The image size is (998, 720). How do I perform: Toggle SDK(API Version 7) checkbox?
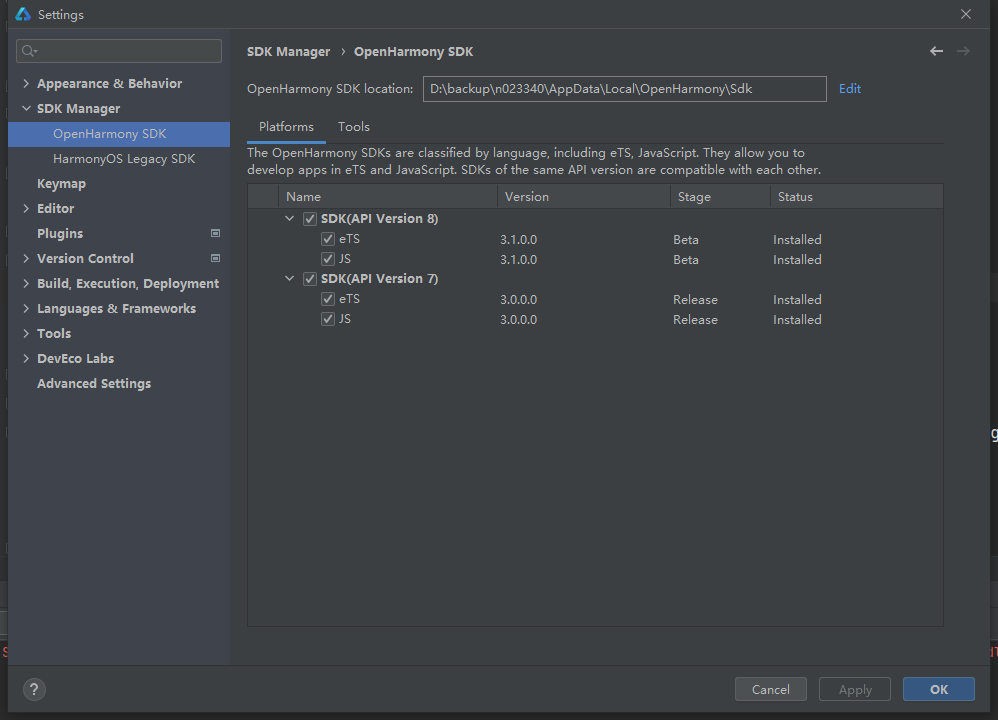pyautogui.click(x=310, y=279)
